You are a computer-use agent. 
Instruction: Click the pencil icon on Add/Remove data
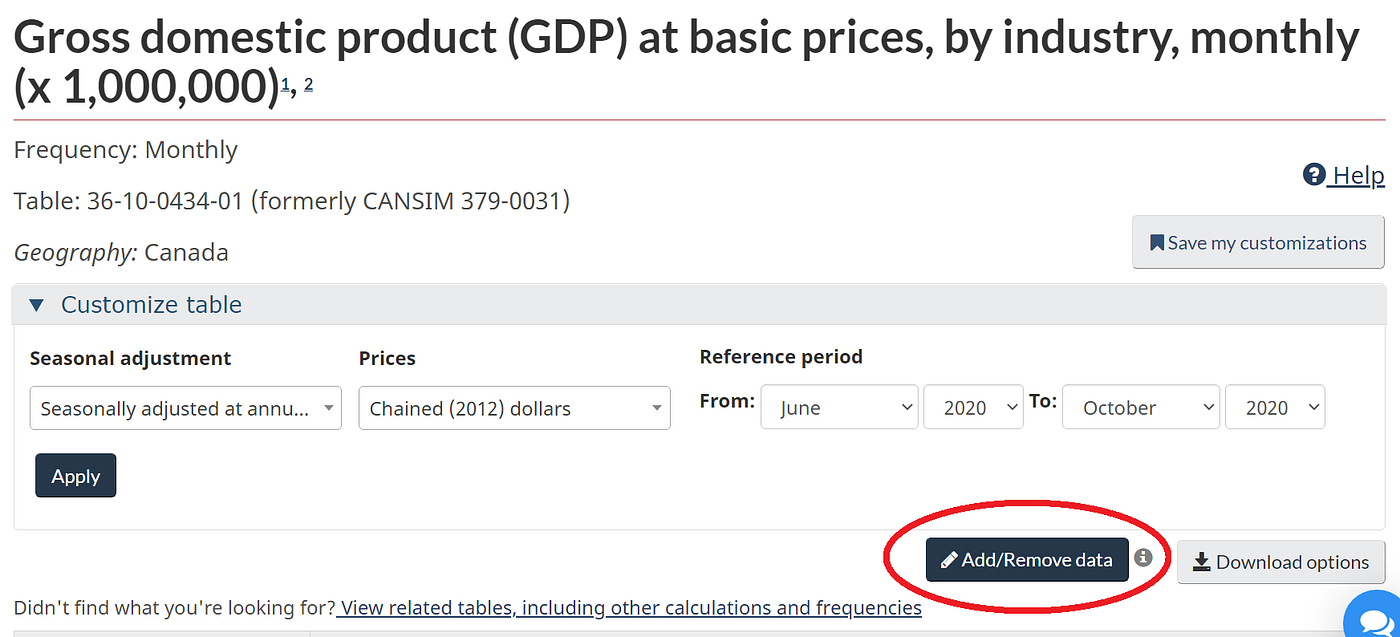tap(949, 560)
